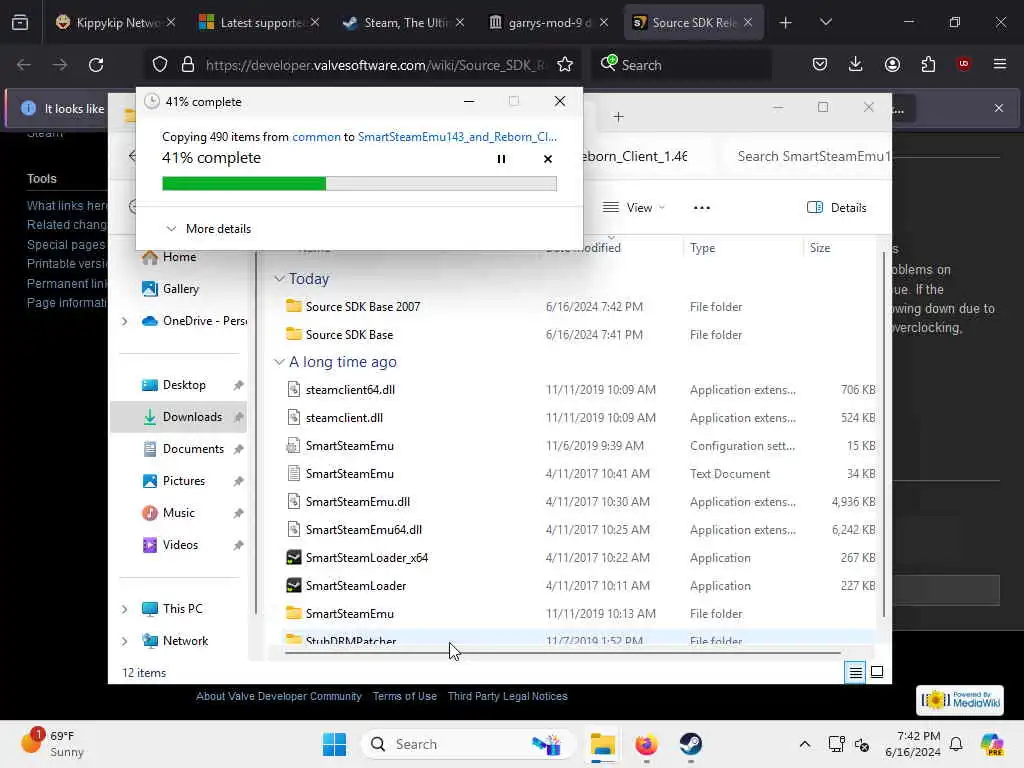Collapse the A long time ago group
Image resolution: width=1024 pixels, height=768 pixels.
280,362
